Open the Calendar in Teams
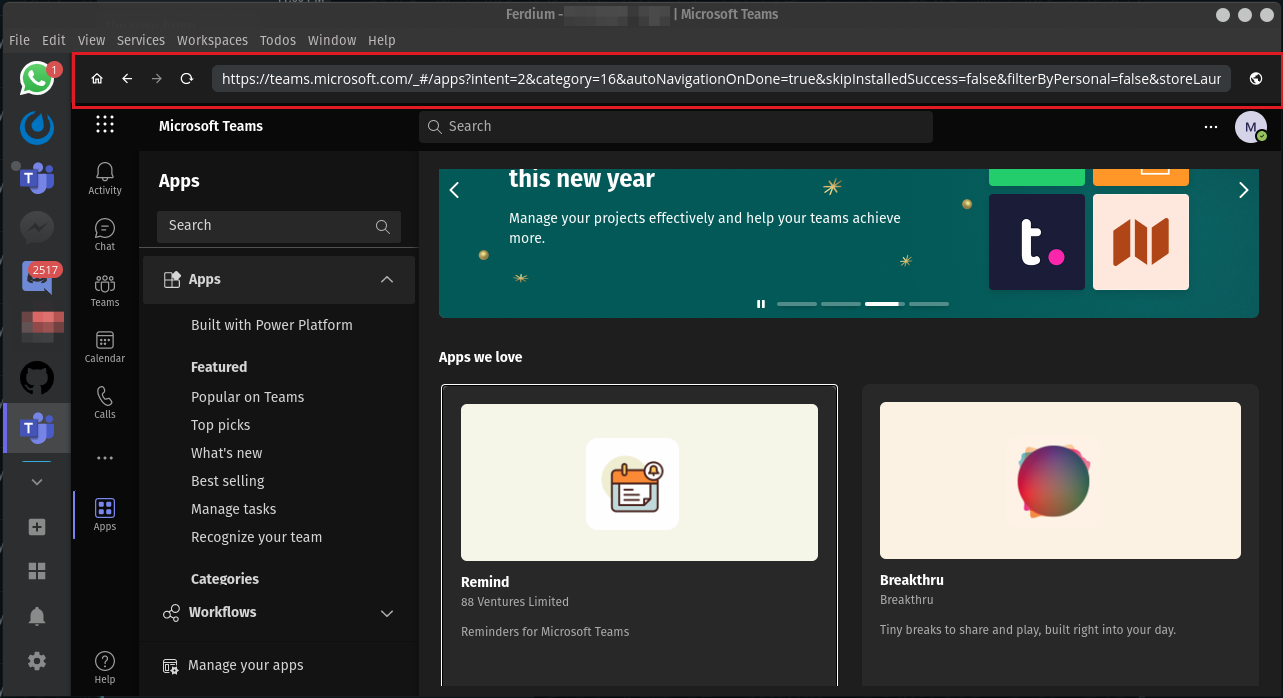Viewport: 1283px width, 698px height. 105,346
